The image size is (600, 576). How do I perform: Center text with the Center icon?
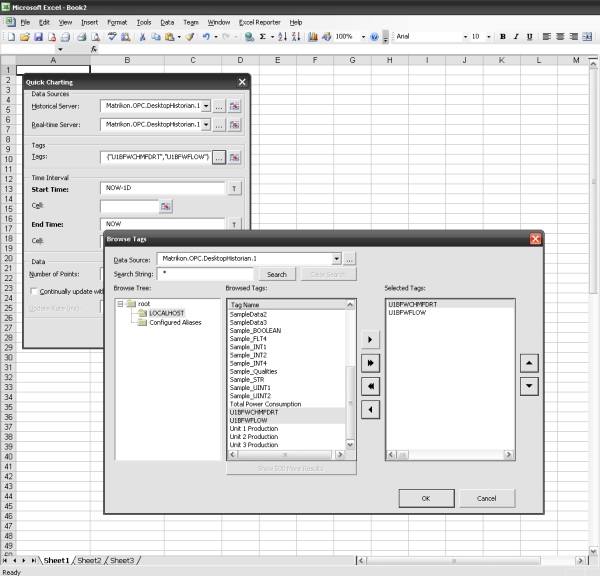[x=560, y=37]
